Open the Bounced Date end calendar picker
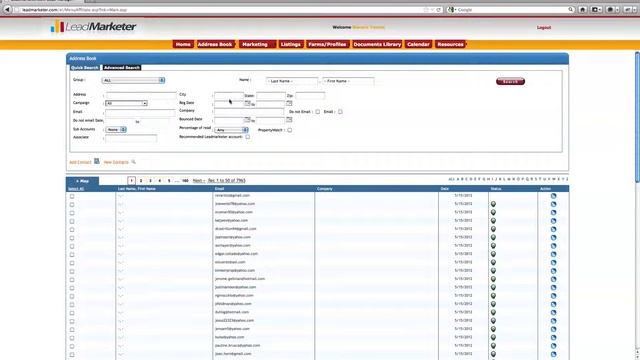Viewport: 640px width, 360px height. 289,120
